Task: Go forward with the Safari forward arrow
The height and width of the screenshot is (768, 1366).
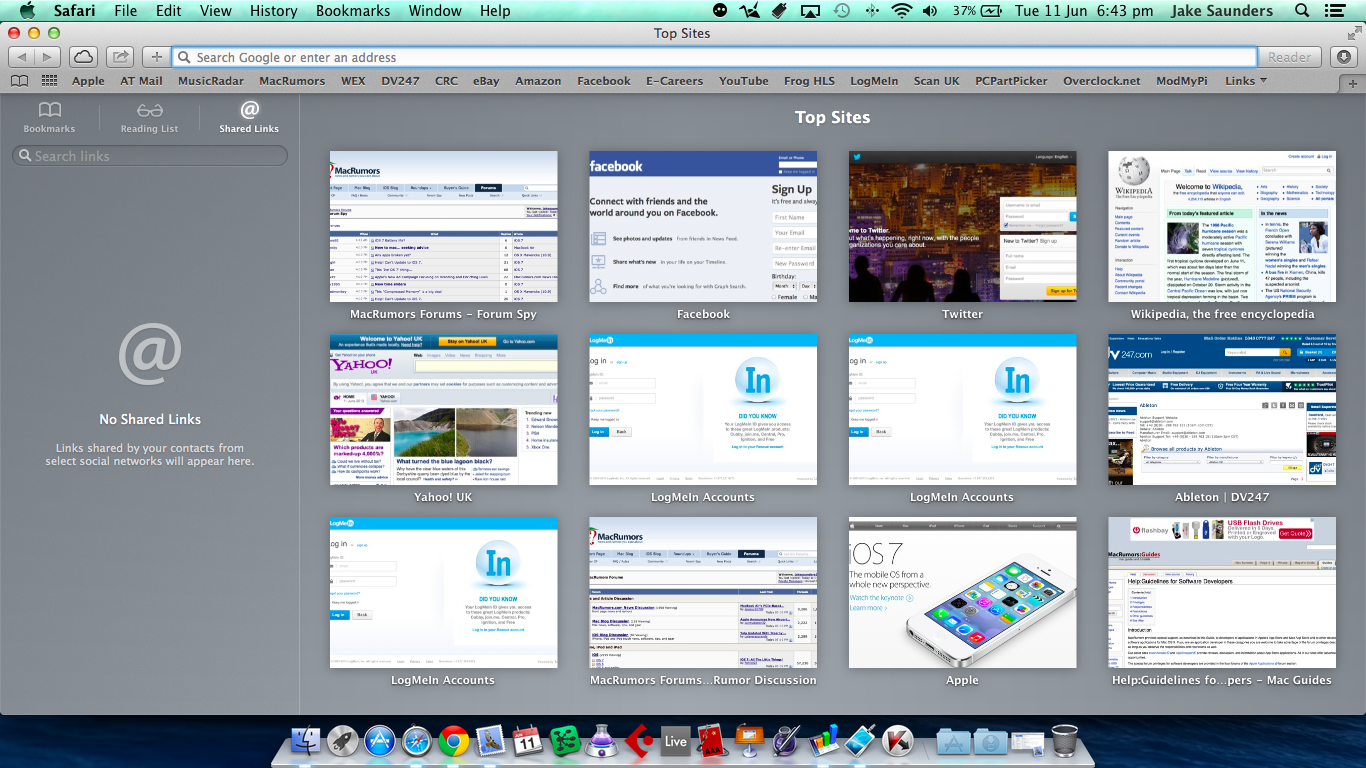Action: [x=47, y=57]
